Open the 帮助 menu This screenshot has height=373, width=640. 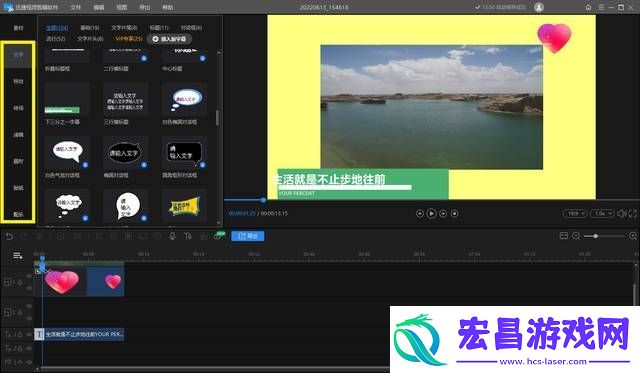[x=168, y=7]
